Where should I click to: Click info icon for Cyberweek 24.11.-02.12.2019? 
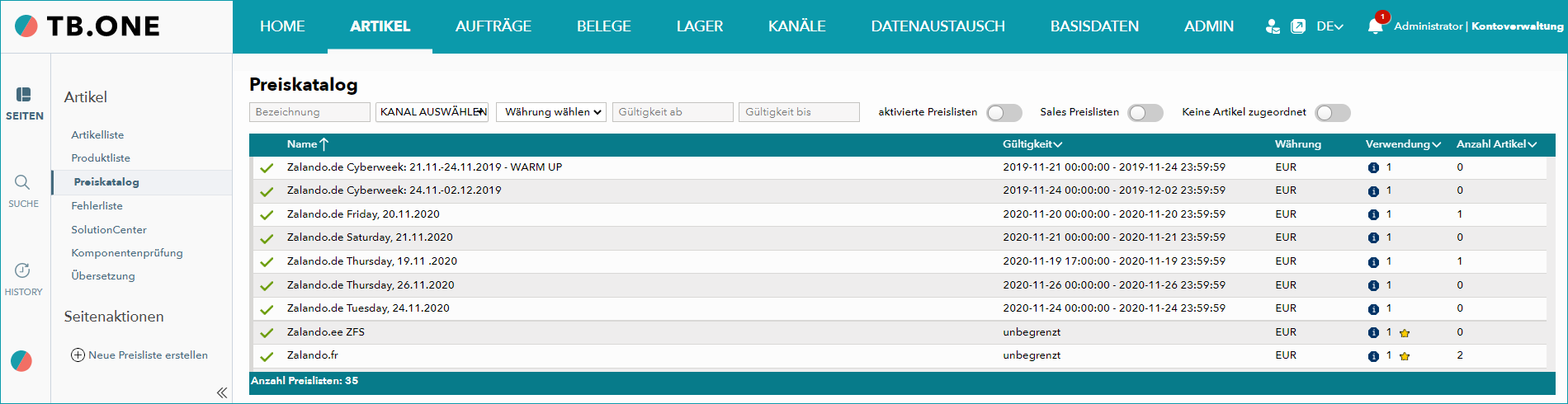click(1373, 191)
